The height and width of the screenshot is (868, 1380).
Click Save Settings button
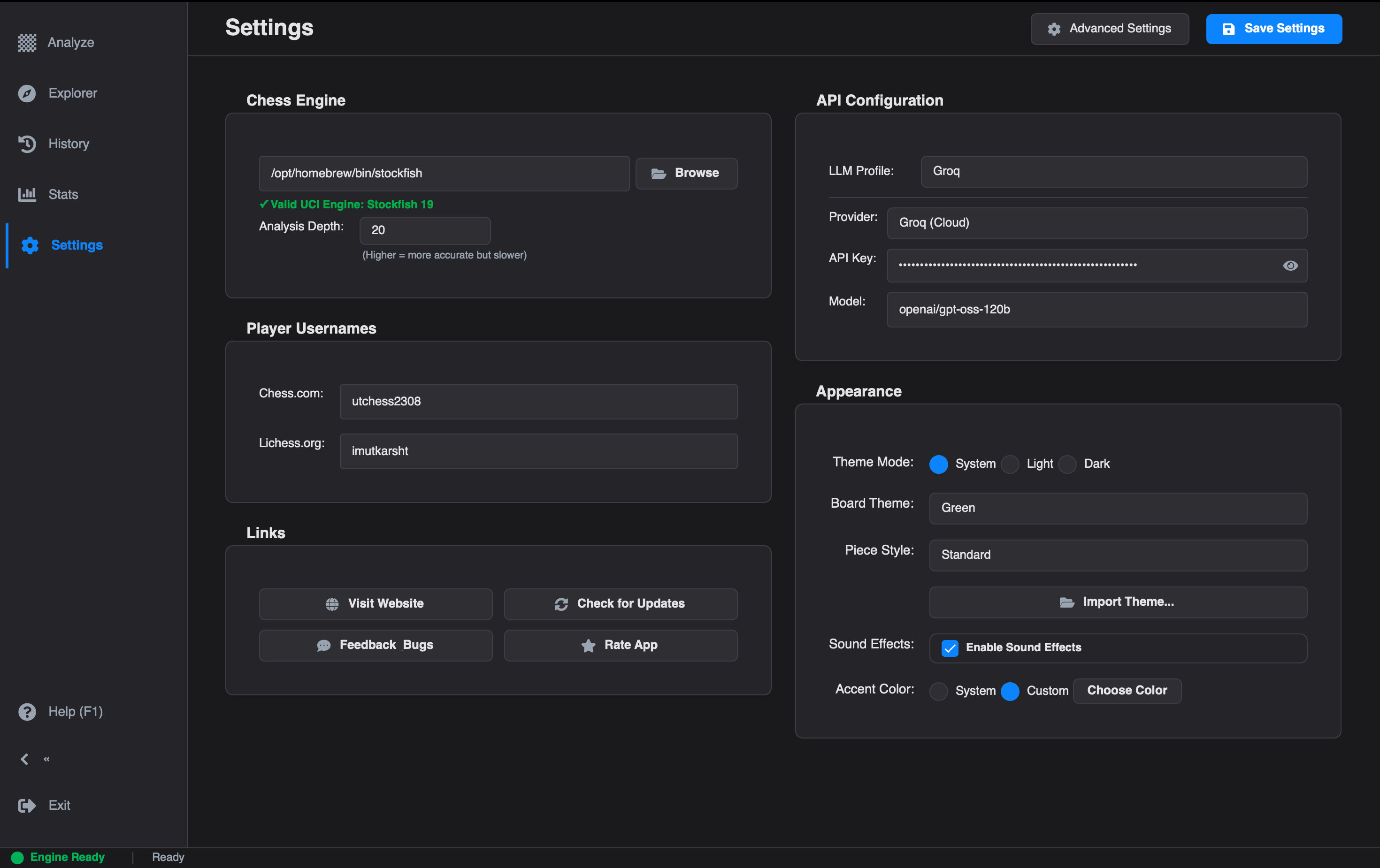pos(1274,29)
